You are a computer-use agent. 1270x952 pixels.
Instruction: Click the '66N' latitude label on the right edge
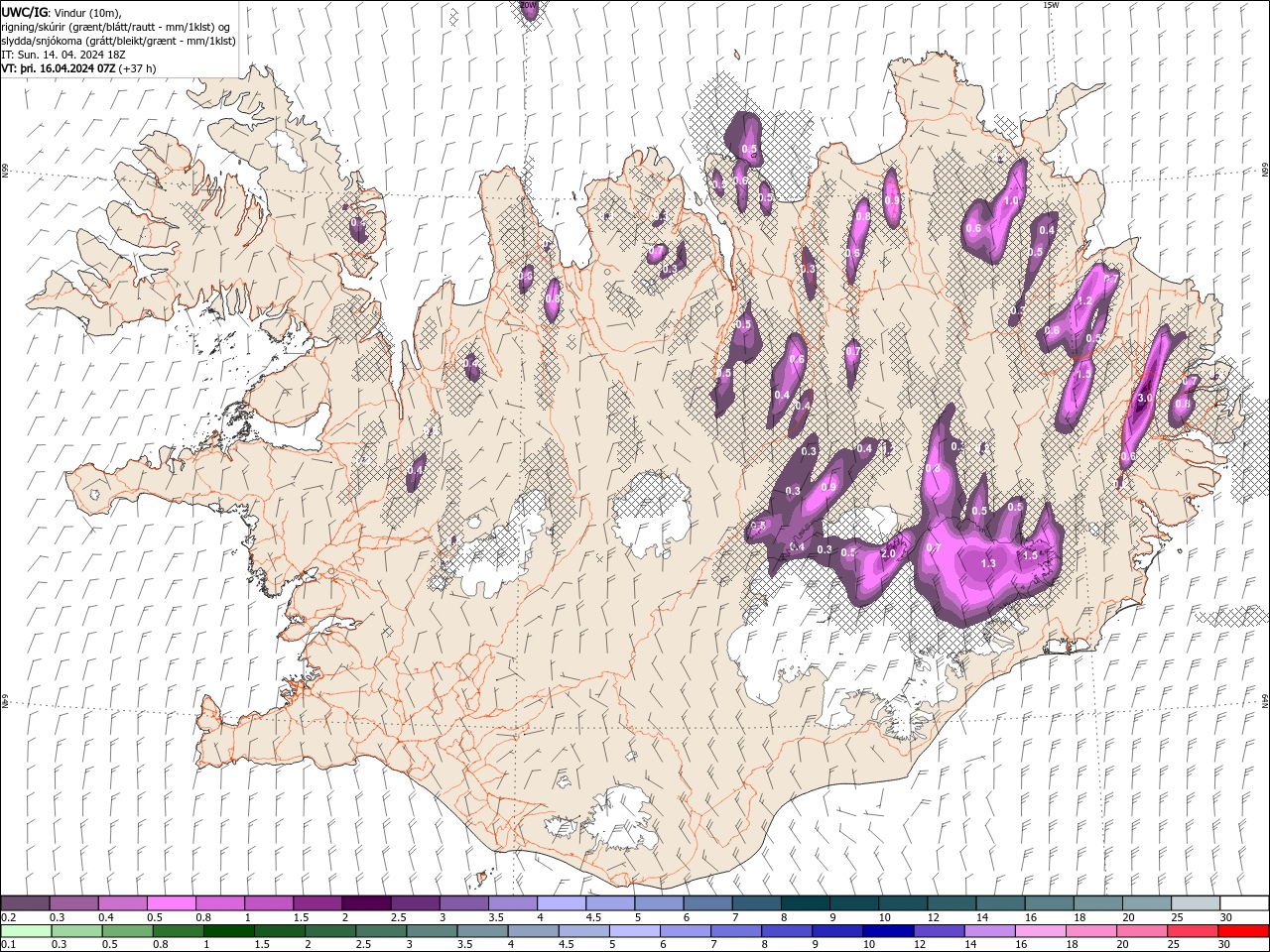[1265, 172]
